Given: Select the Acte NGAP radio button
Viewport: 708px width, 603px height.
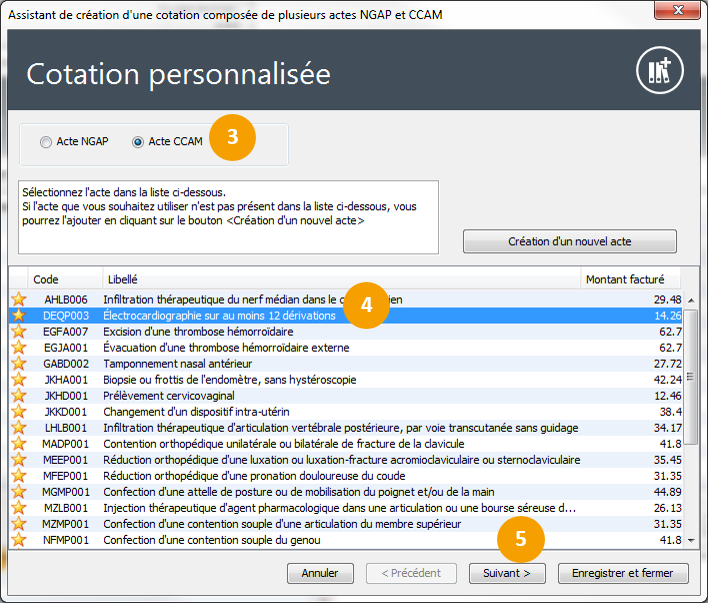Looking at the screenshot, I should (x=46, y=142).
